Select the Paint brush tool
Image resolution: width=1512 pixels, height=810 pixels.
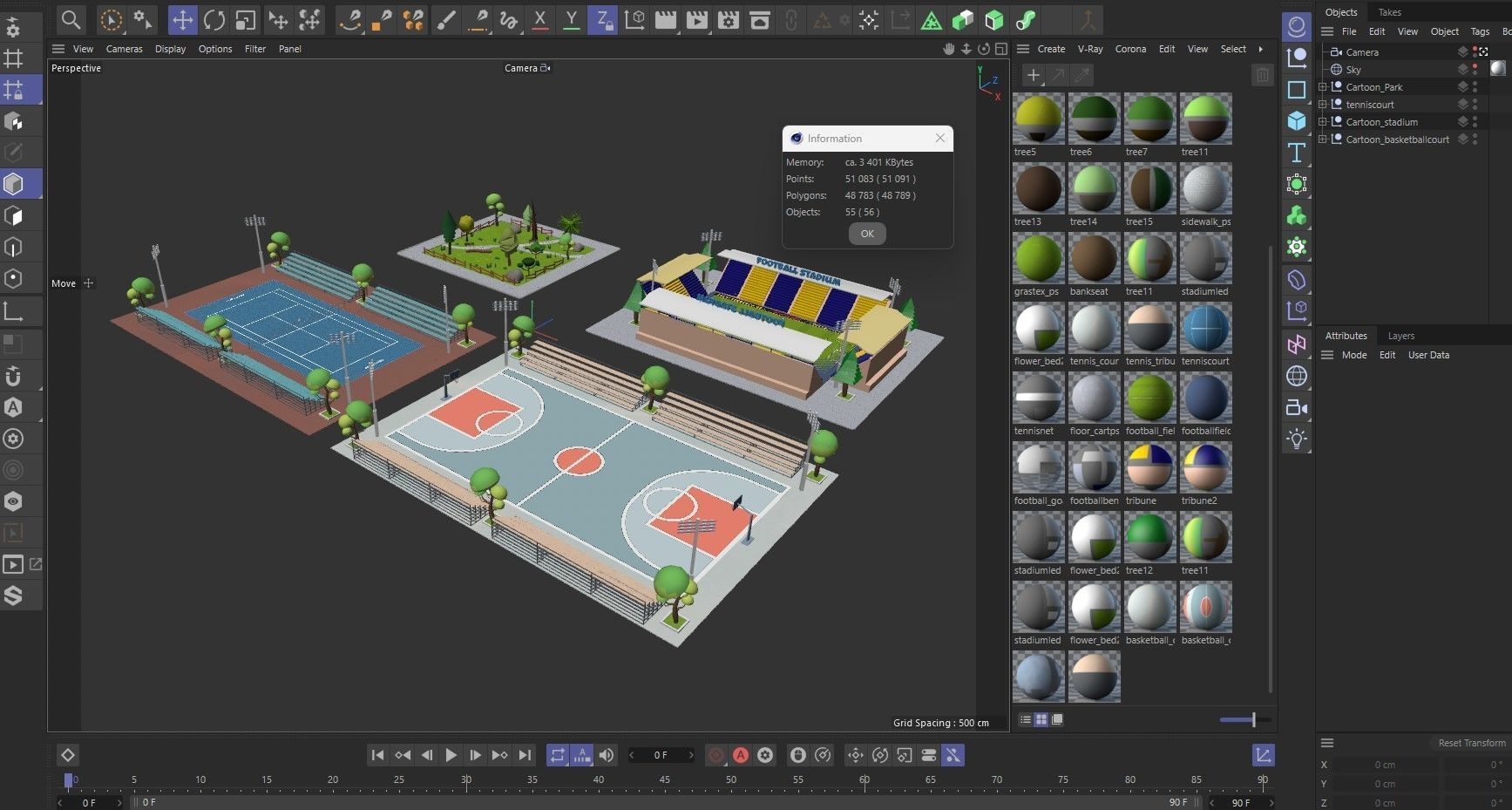[445, 19]
